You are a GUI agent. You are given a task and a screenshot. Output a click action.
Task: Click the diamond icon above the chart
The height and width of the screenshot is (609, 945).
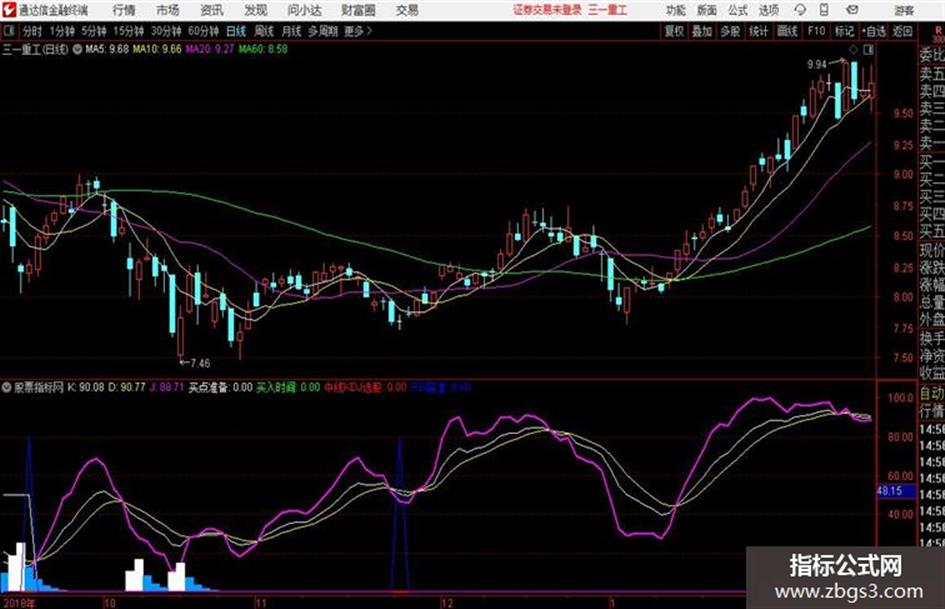coord(853,49)
